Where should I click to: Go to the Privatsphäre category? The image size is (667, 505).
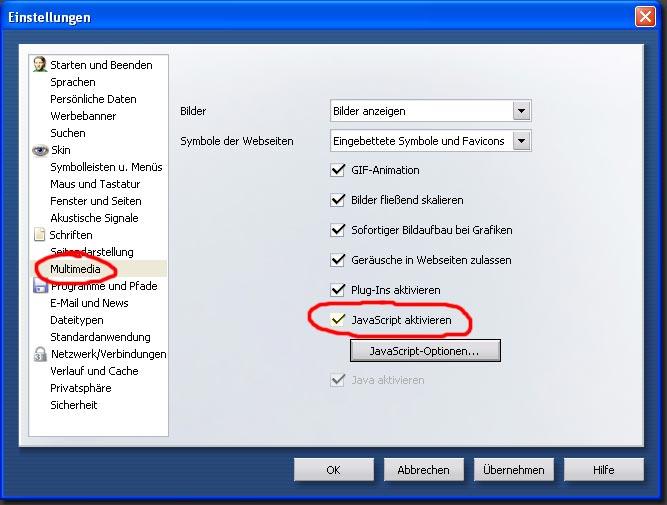(x=80, y=388)
